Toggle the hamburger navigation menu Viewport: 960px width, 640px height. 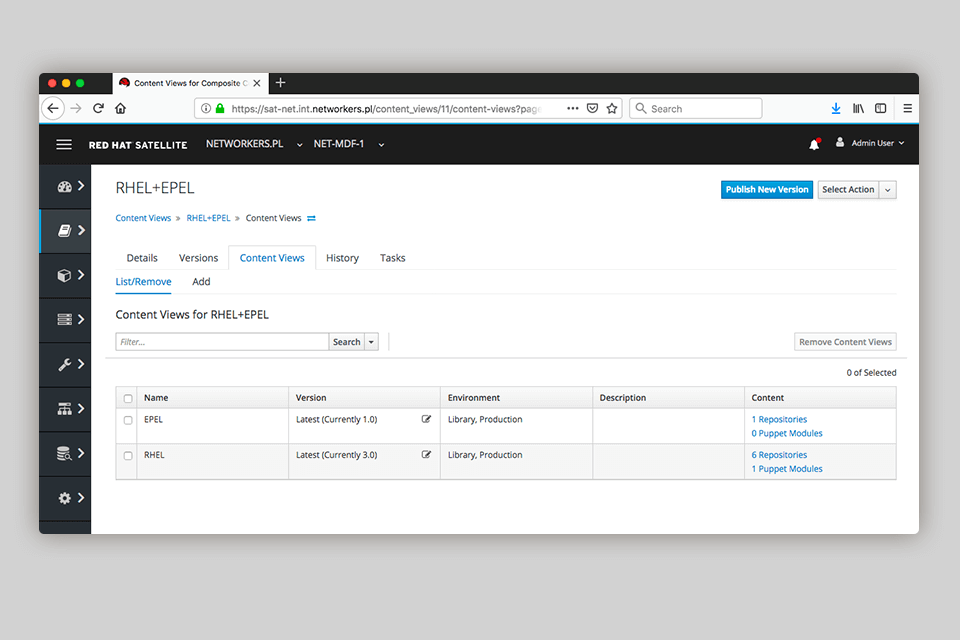click(x=64, y=145)
